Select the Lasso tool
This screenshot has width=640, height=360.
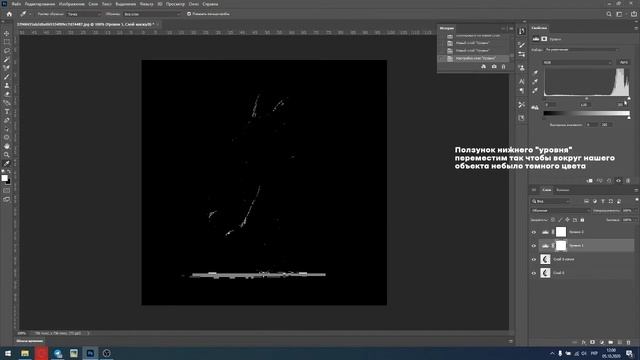[7, 51]
